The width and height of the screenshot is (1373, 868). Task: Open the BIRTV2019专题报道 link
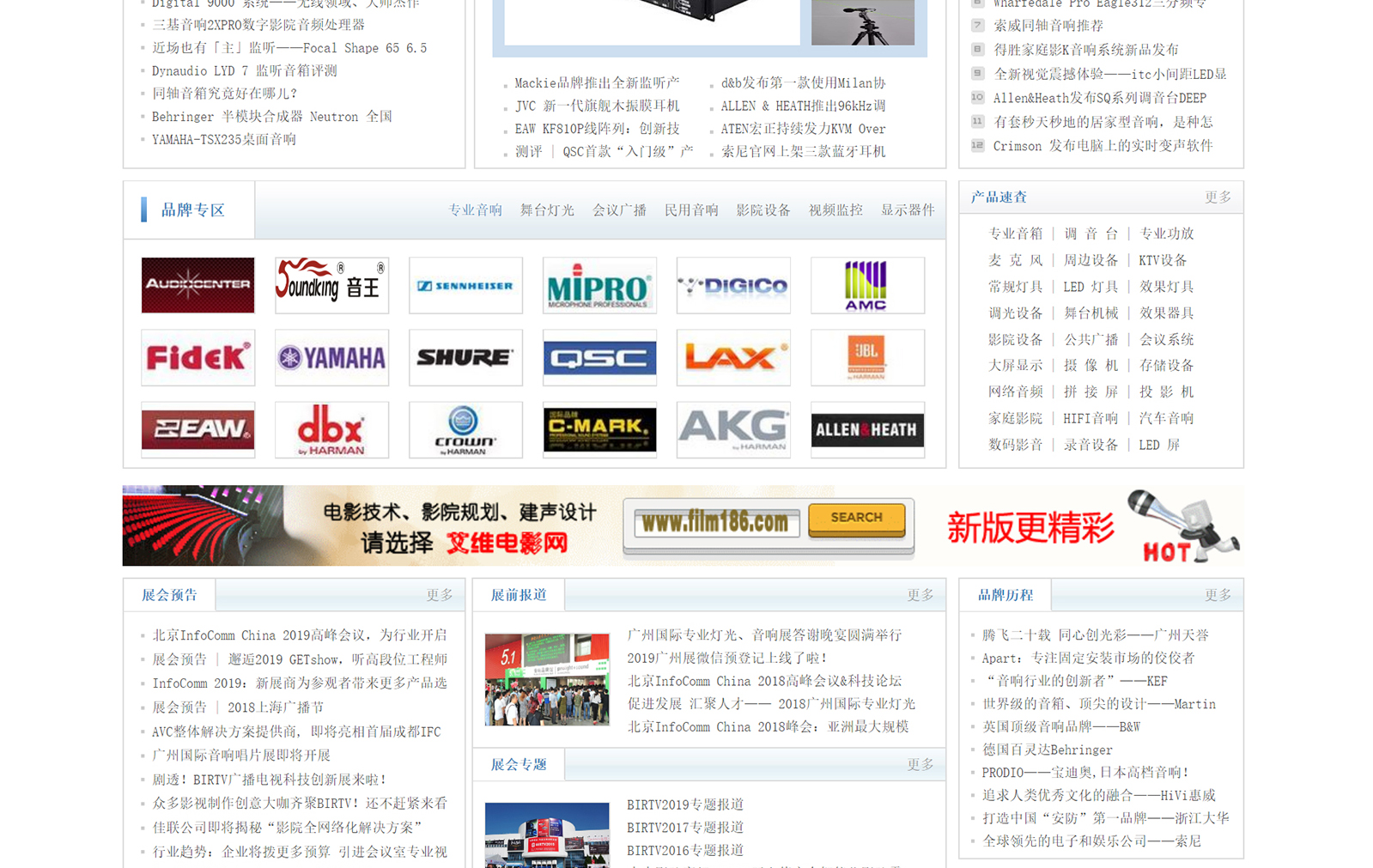click(685, 804)
